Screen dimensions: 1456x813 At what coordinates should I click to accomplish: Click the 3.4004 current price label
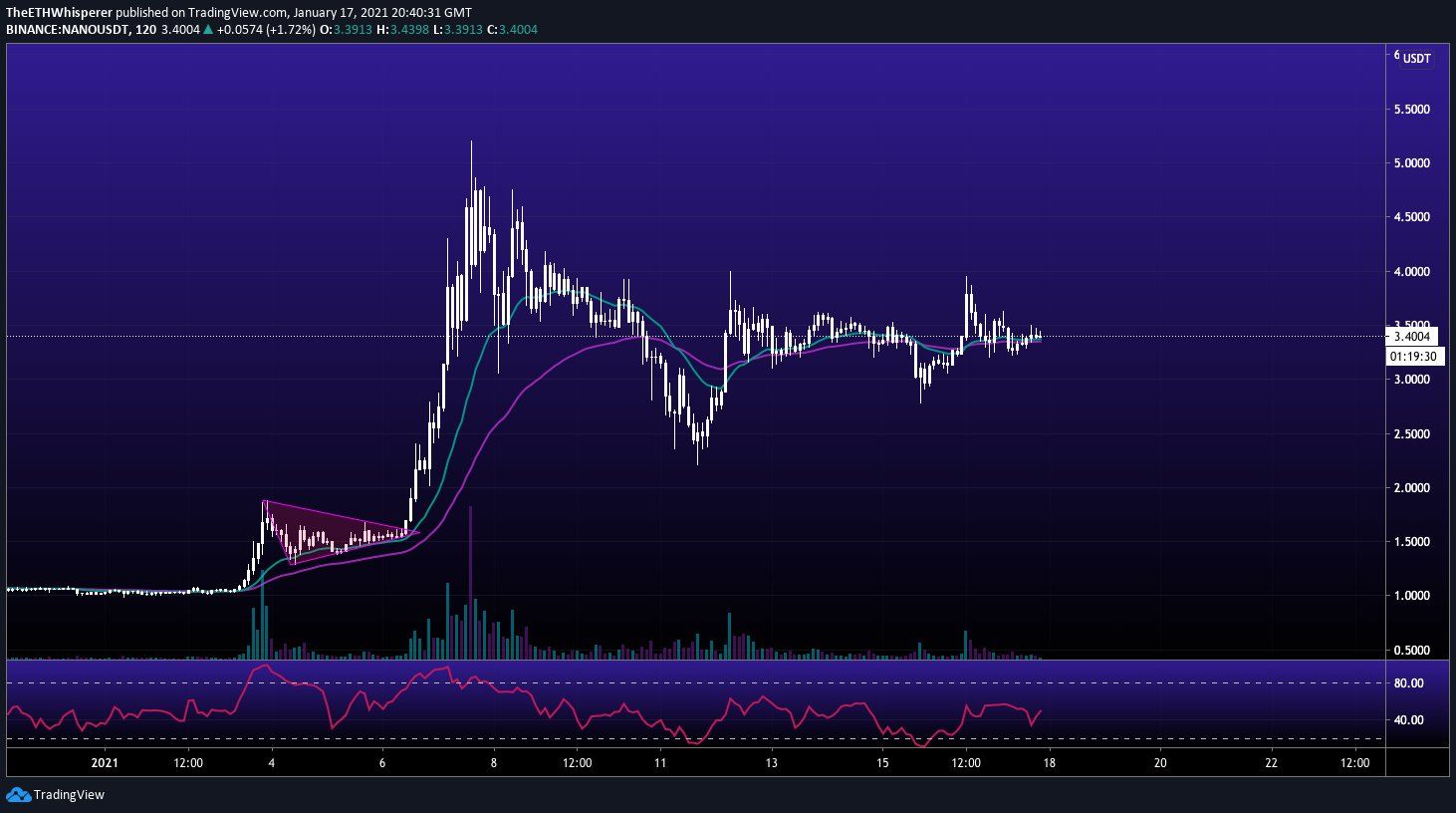point(1411,337)
